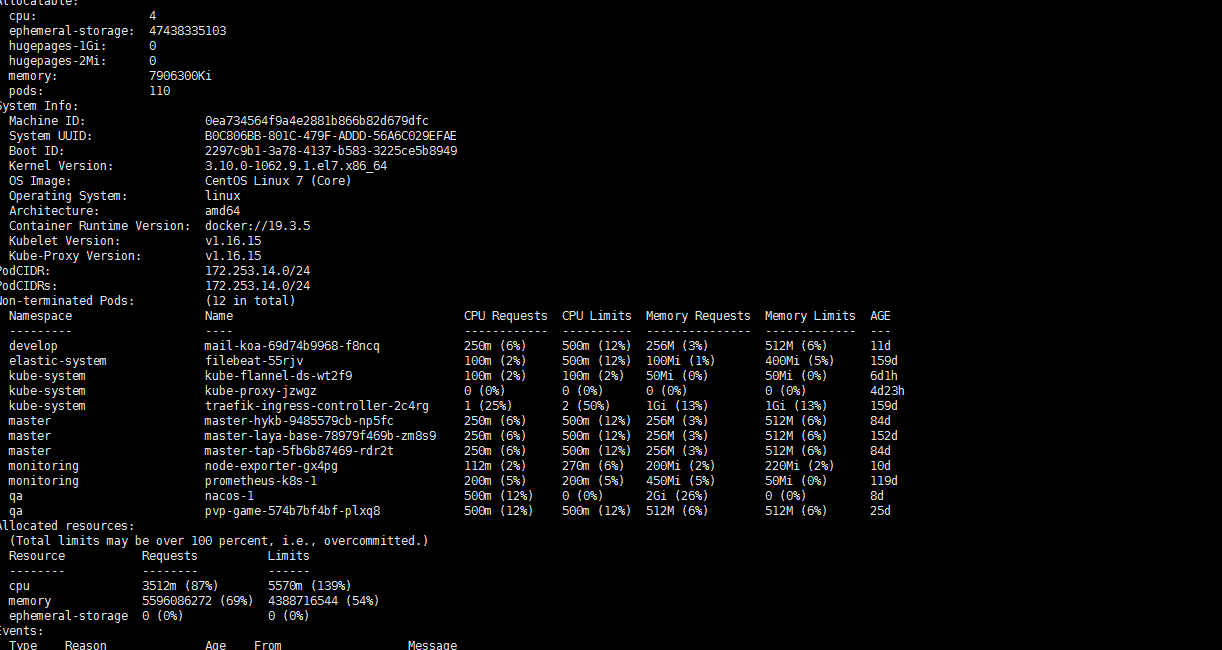1222x650 pixels.
Task: Click nacos-1 memory request 2Gi (26%)
Action: point(680,496)
